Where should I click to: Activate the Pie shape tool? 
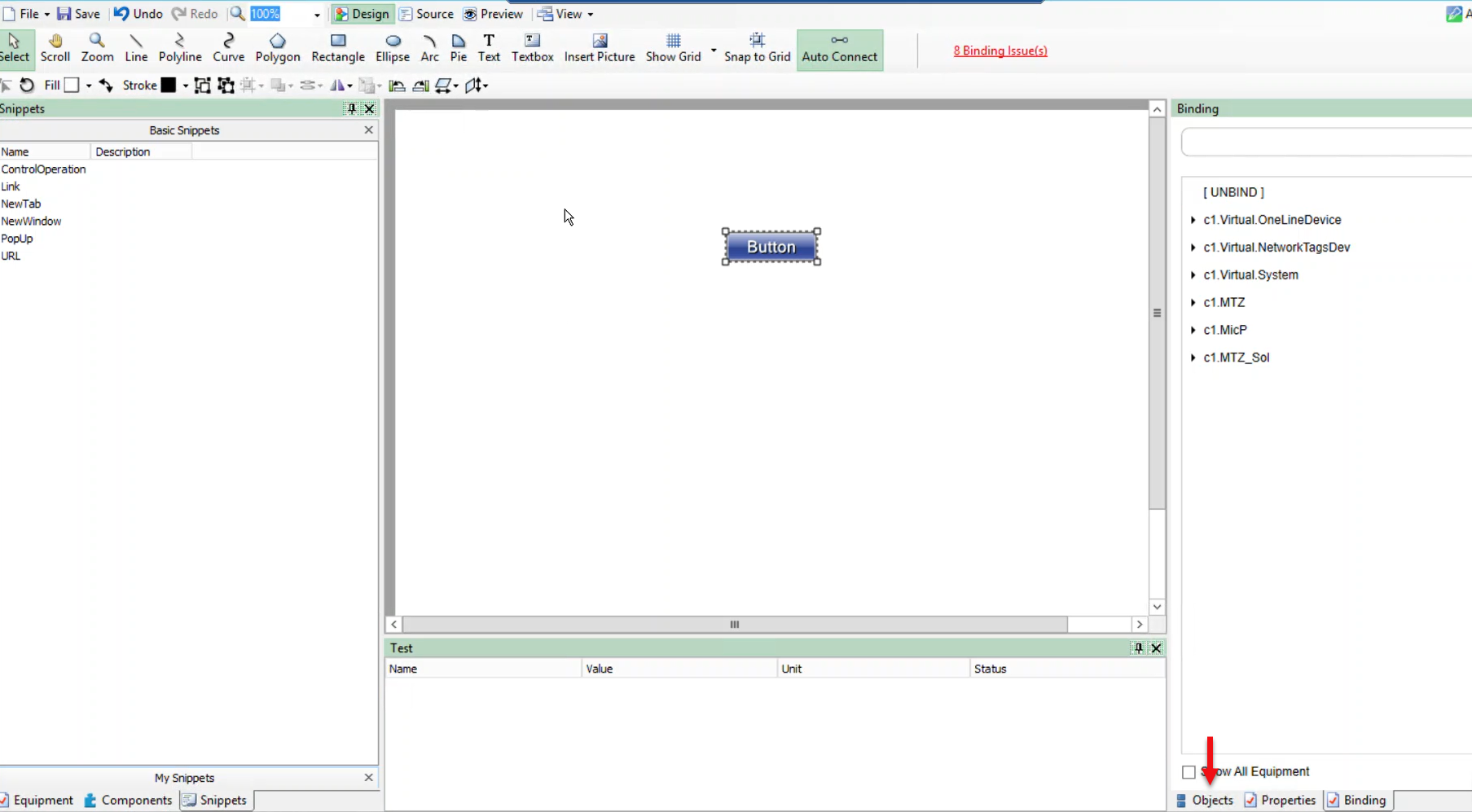pyautogui.click(x=459, y=48)
